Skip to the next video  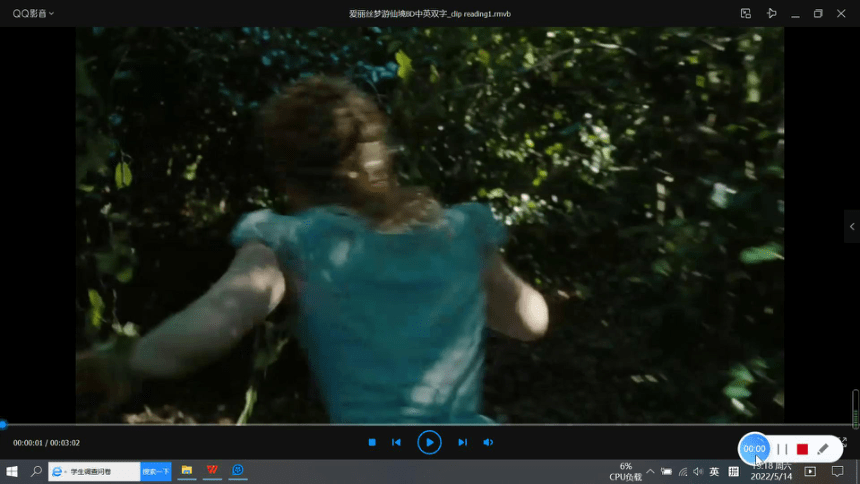pyautogui.click(x=462, y=442)
